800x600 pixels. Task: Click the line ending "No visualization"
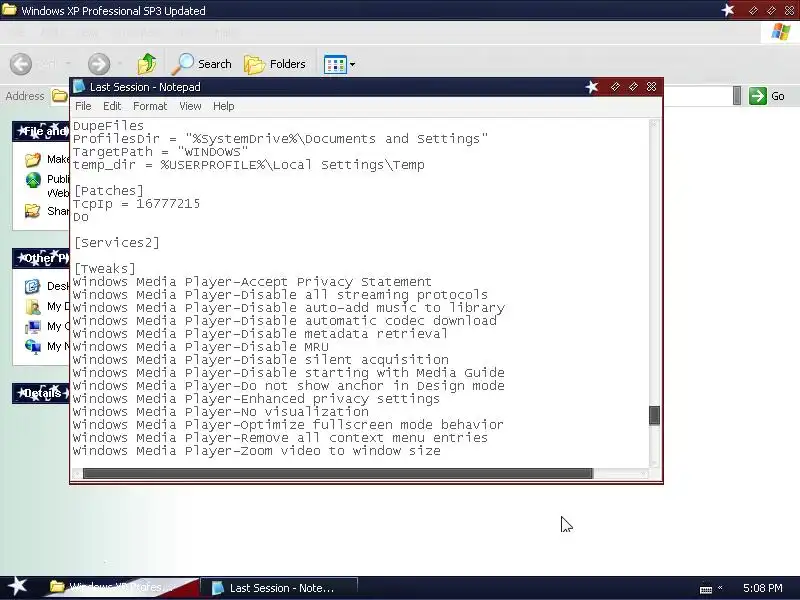pos(220,412)
